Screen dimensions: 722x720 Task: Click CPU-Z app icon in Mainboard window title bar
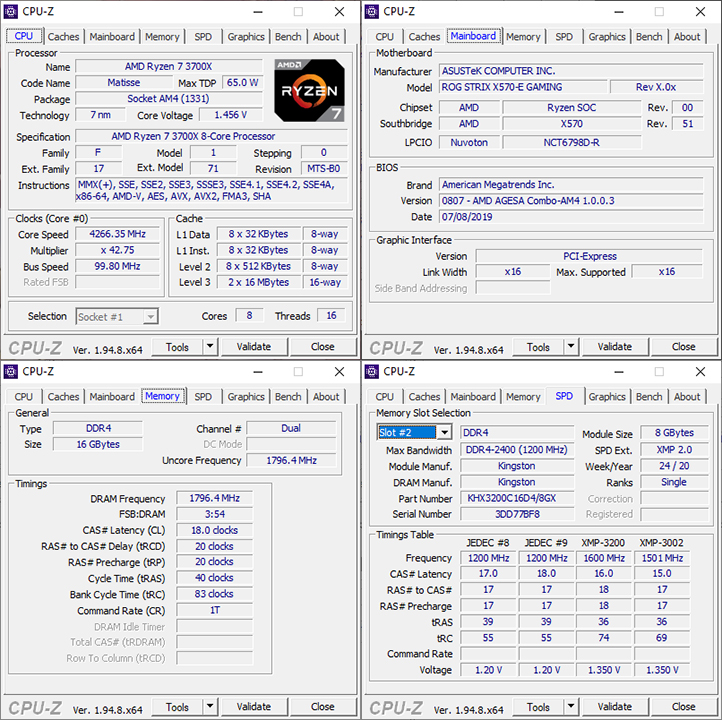point(372,12)
